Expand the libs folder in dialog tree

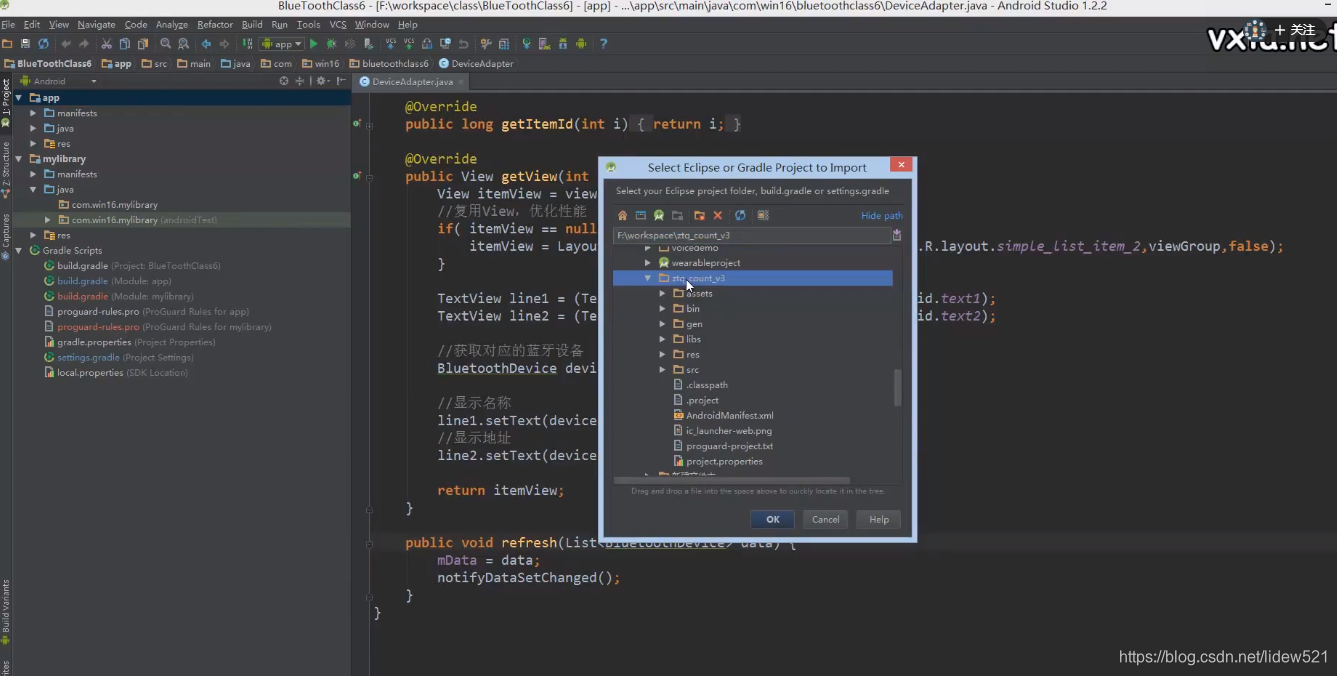(662, 339)
